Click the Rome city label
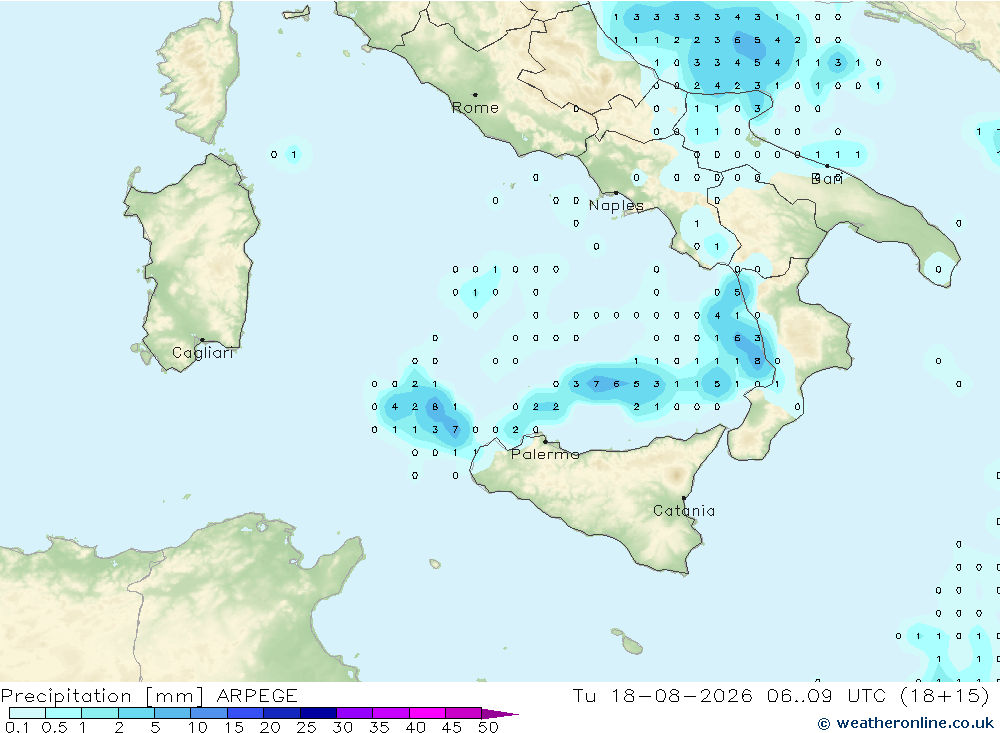The width and height of the screenshot is (1000, 733). tap(475, 108)
